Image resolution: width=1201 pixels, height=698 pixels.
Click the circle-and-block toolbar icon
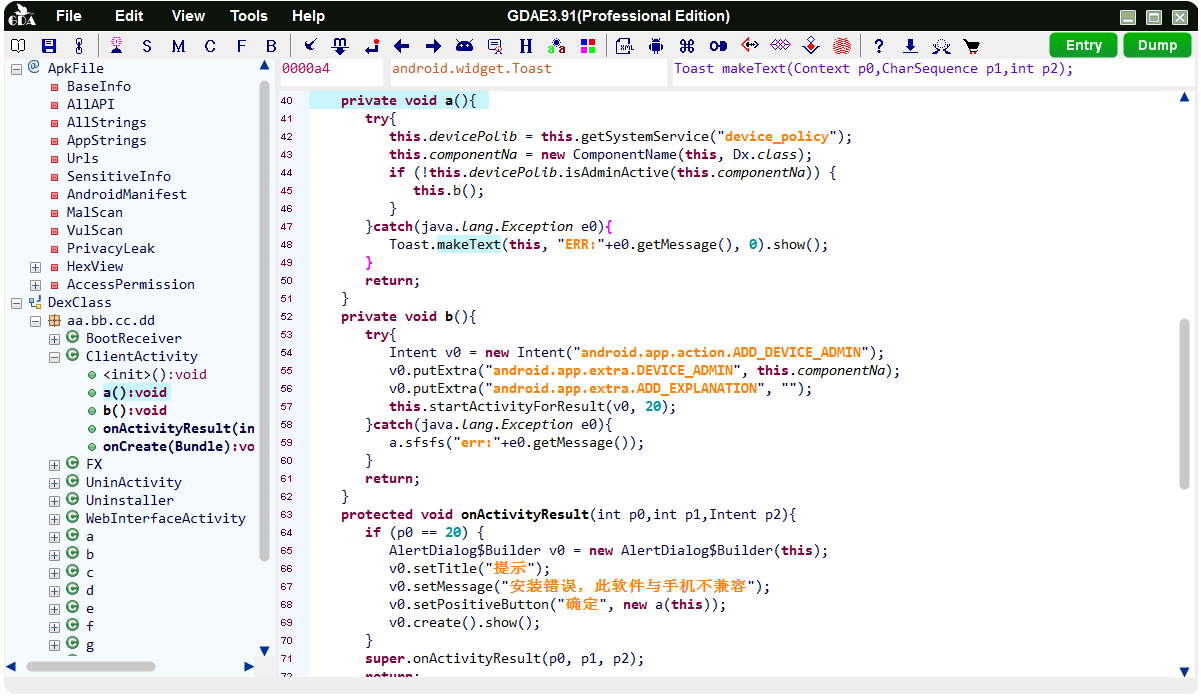tap(718, 46)
